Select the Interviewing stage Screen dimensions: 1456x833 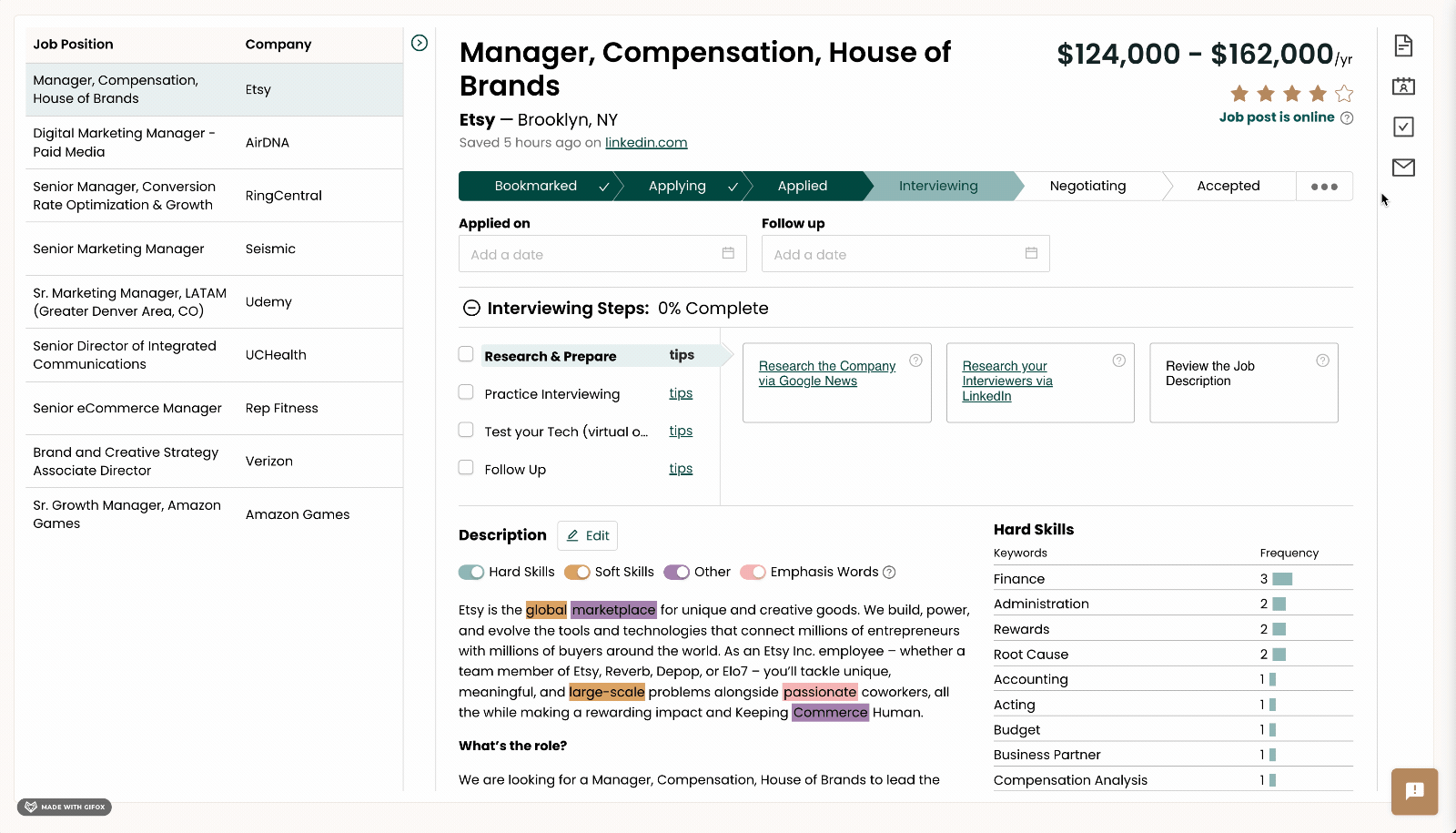coord(942,186)
